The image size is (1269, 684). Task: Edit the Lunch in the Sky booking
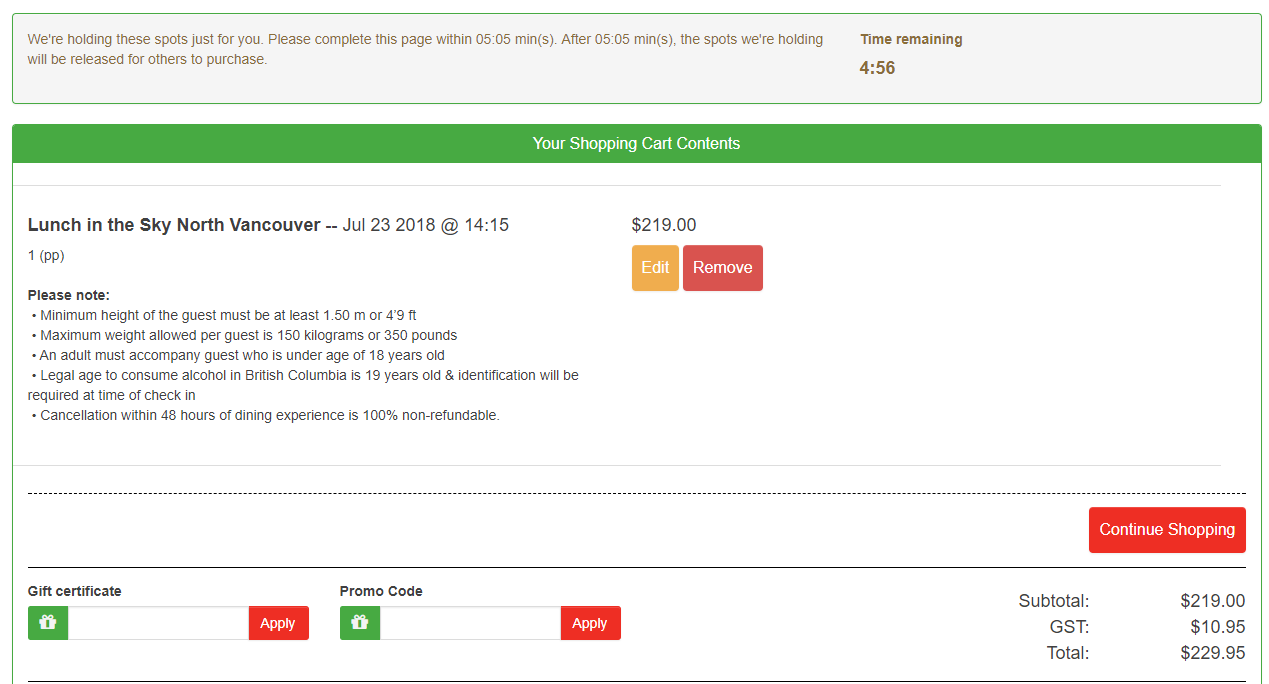coord(655,268)
